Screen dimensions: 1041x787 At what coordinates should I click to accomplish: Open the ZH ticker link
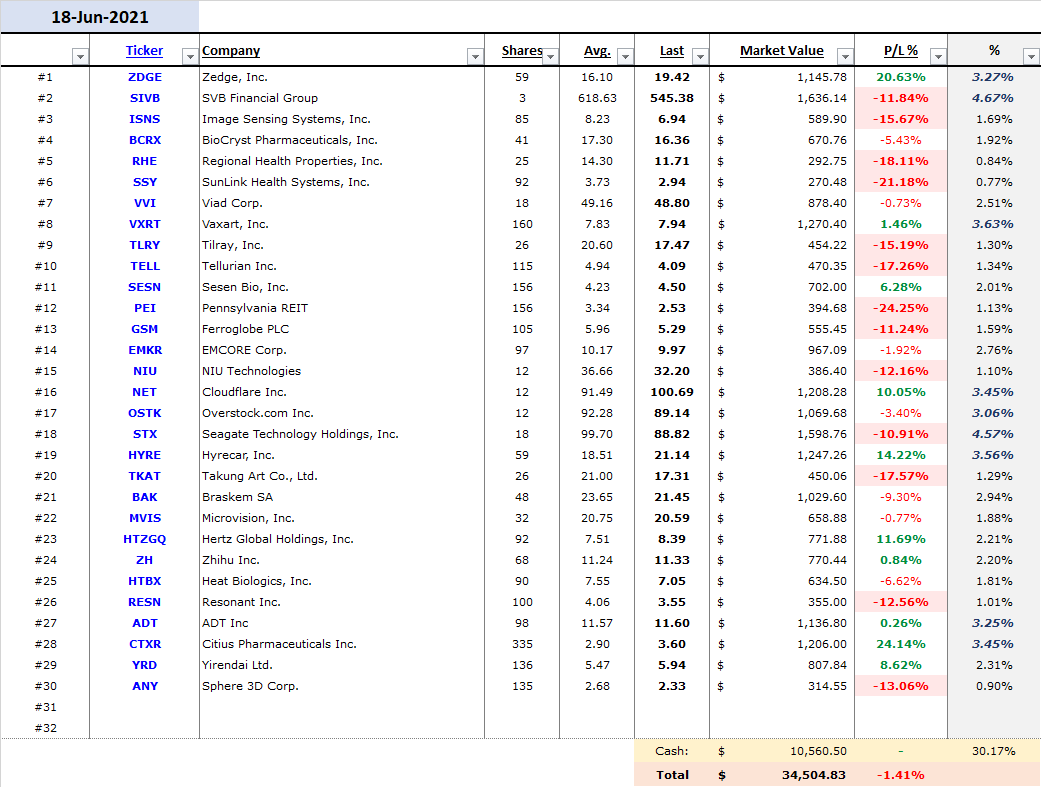(x=145, y=561)
